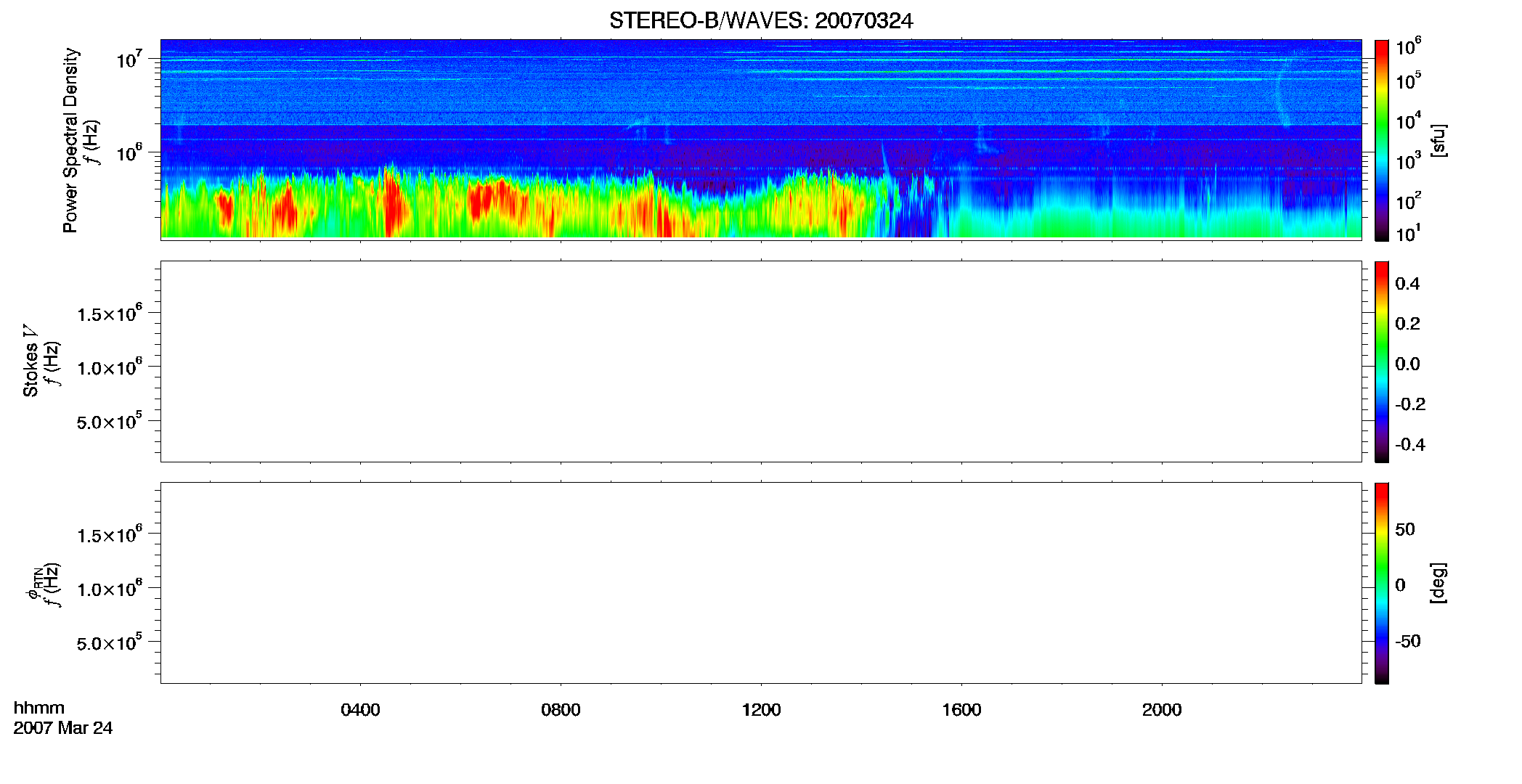Click the plot title STEREO-B/WAVES: 20070324
Image resolution: width=1522 pixels, height=784 pixels.
pyautogui.click(x=761, y=20)
